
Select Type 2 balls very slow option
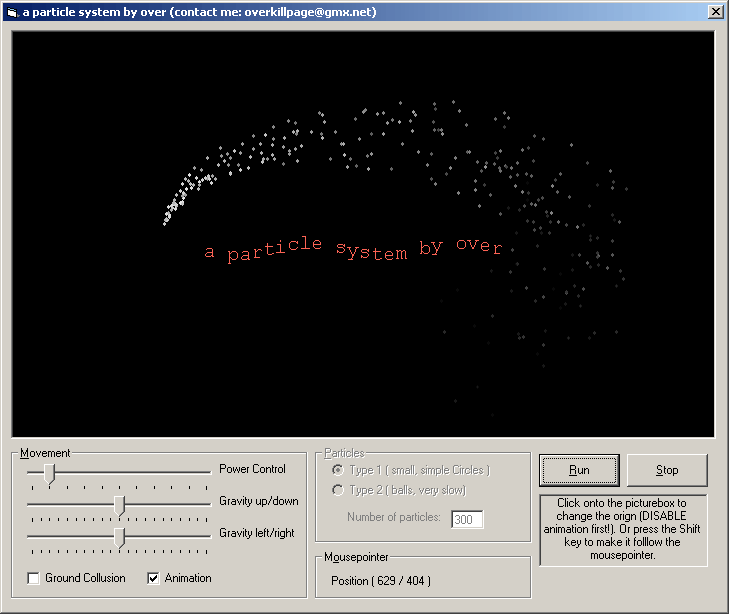point(338,490)
